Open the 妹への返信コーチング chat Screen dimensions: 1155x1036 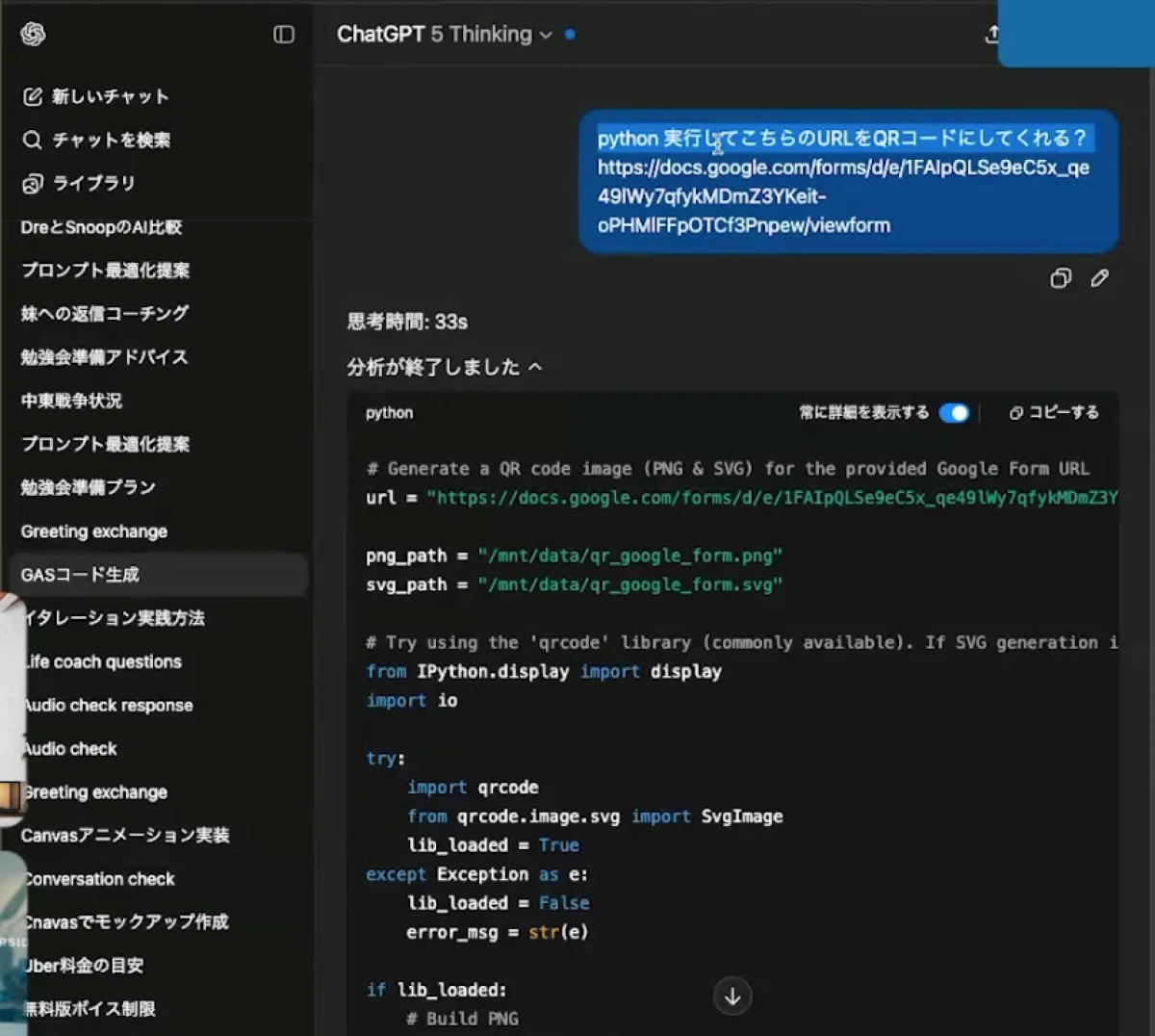pyautogui.click(x=105, y=314)
